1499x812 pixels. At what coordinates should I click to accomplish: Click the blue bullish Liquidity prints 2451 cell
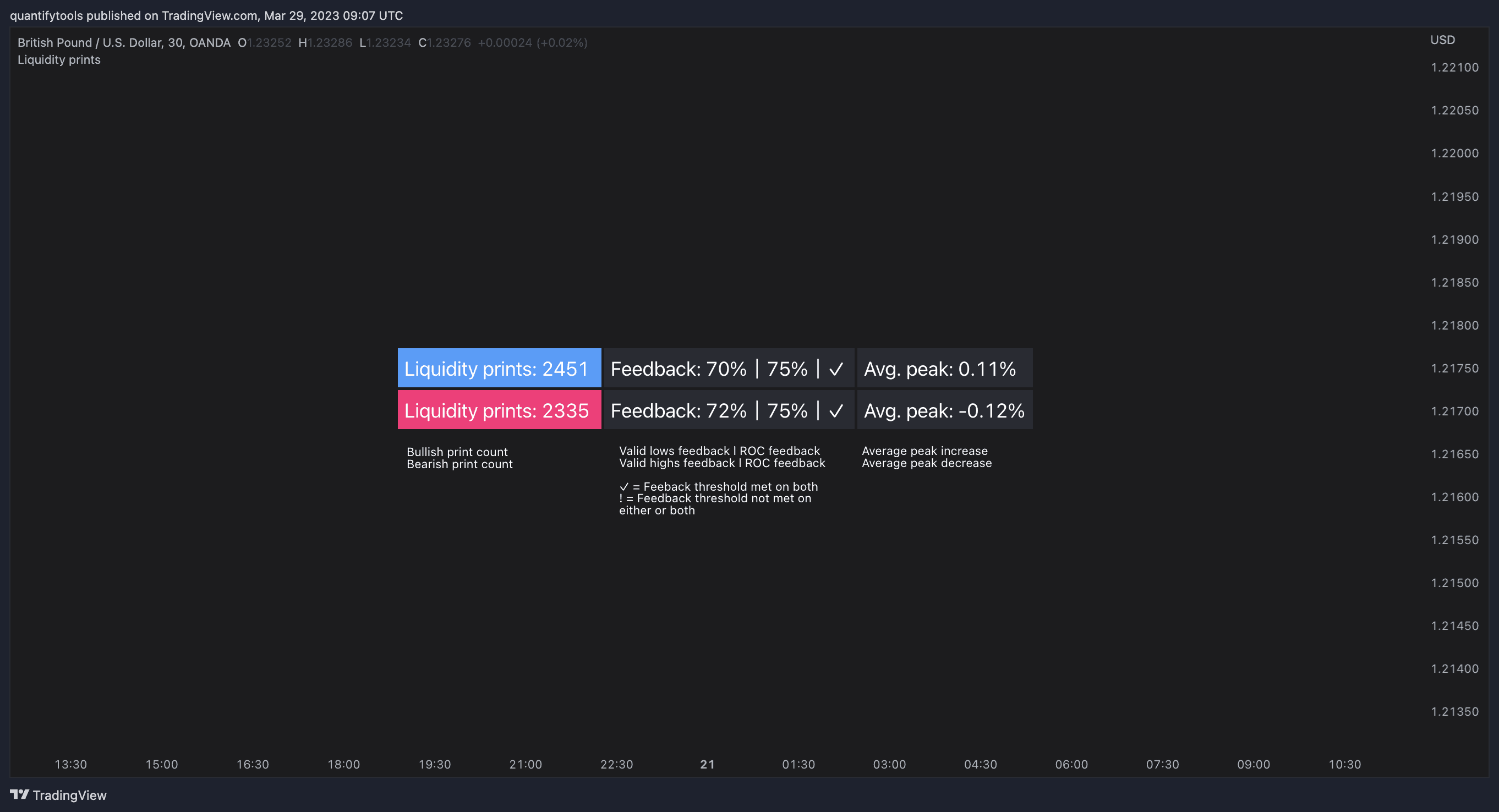[x=499, y=368]
